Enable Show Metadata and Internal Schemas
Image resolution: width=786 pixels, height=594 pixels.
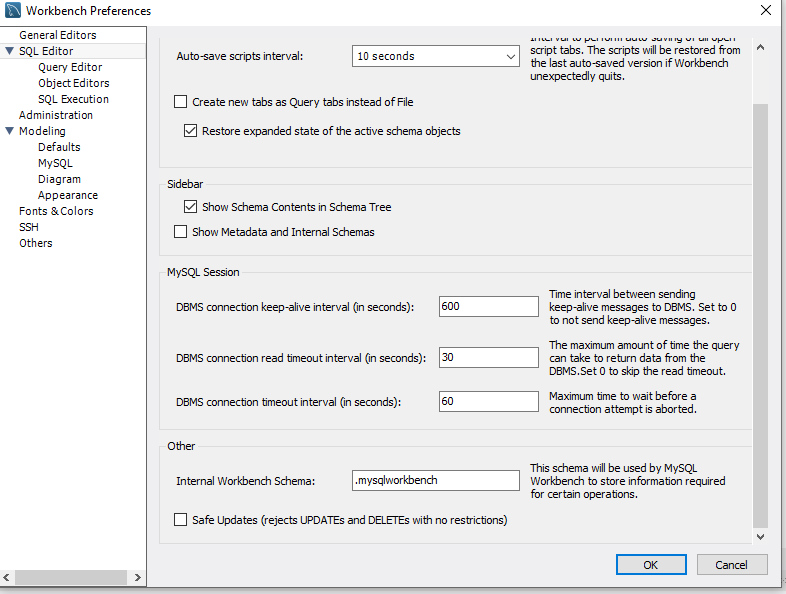click(x=180, y=232)
